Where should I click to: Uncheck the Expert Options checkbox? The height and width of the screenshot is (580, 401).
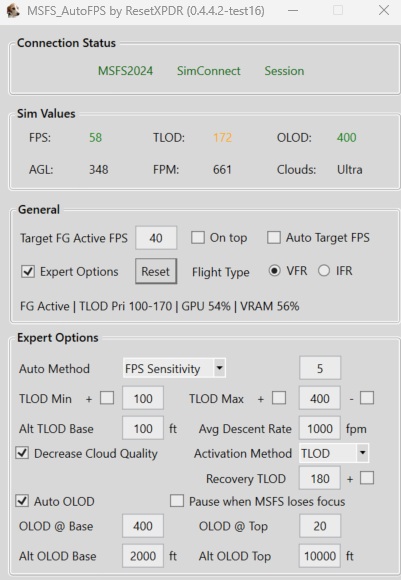click(x=28, y=272)
